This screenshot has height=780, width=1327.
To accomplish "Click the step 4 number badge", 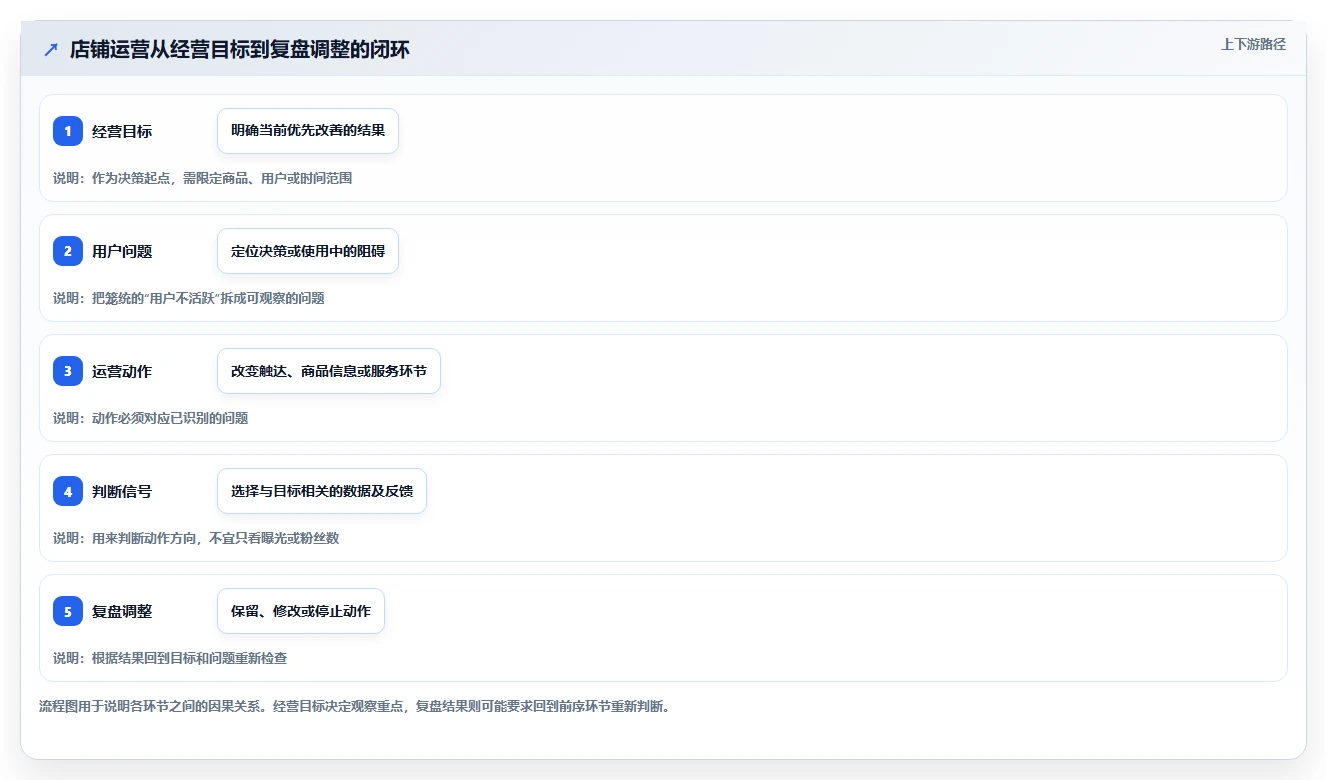I will pyautogui.click(x=68, y=491).
